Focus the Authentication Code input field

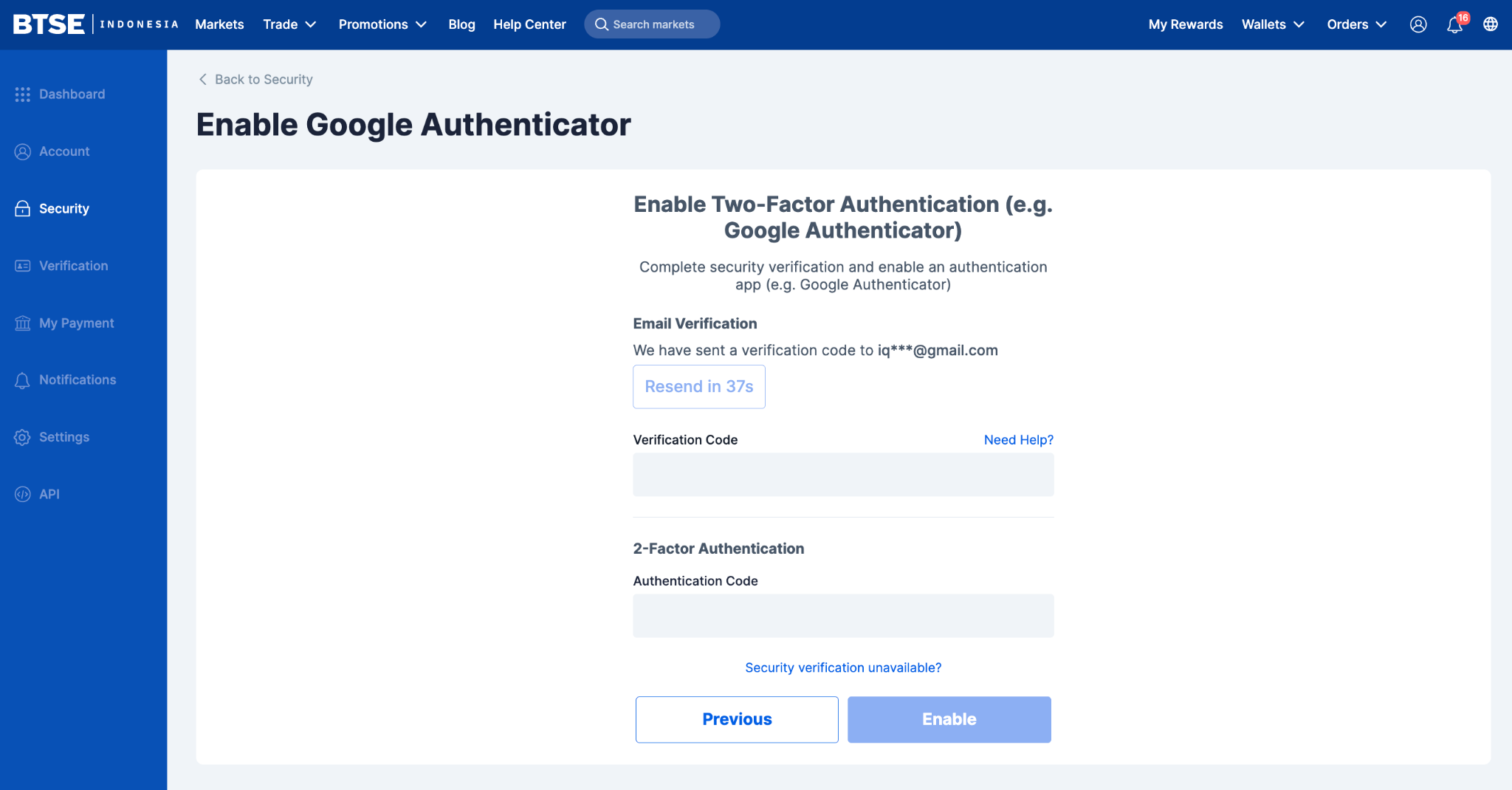coord(843,616)
